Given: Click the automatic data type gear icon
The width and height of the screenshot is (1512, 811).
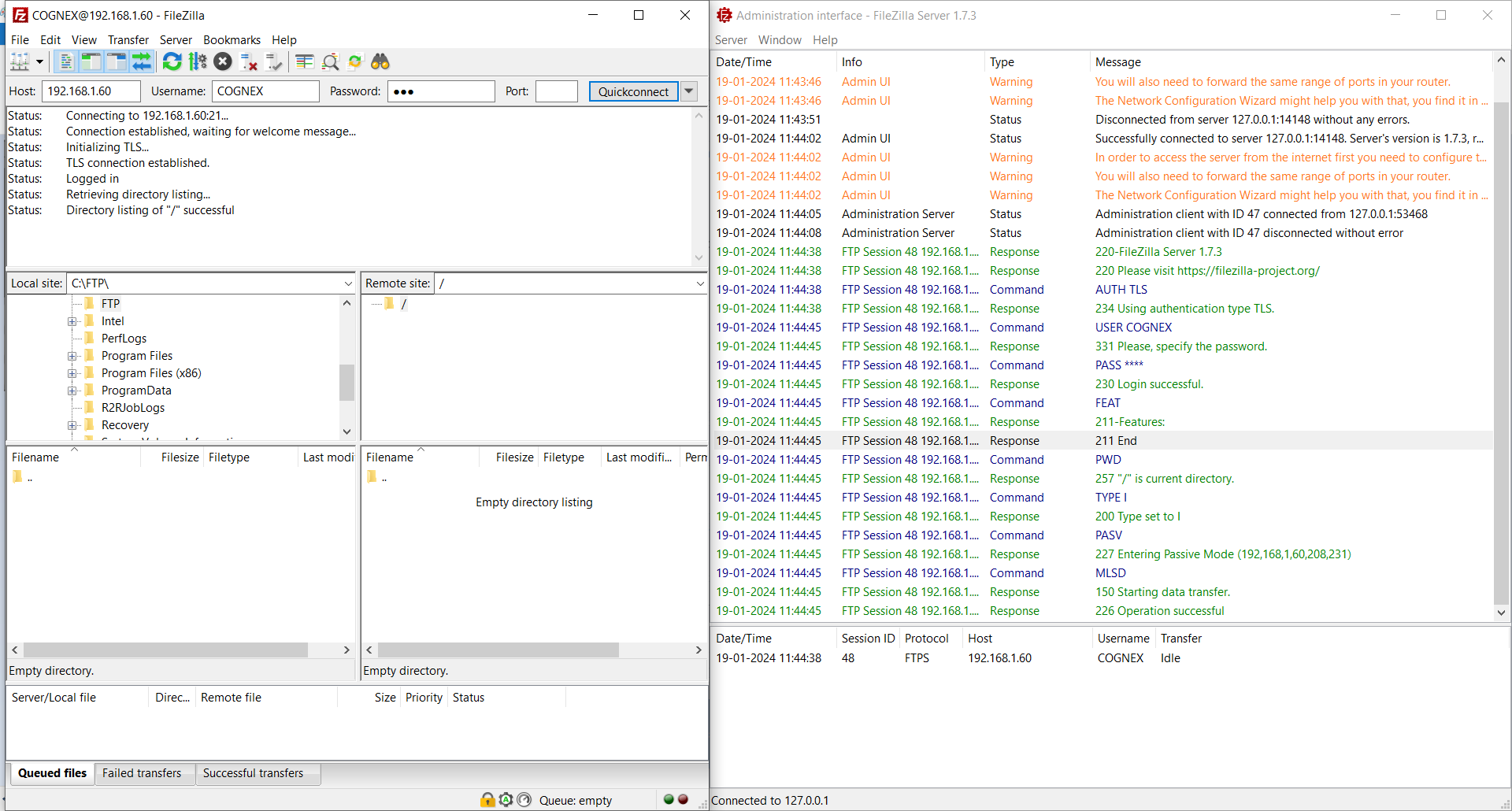Looking at the screenshot, I should [506, 800].
